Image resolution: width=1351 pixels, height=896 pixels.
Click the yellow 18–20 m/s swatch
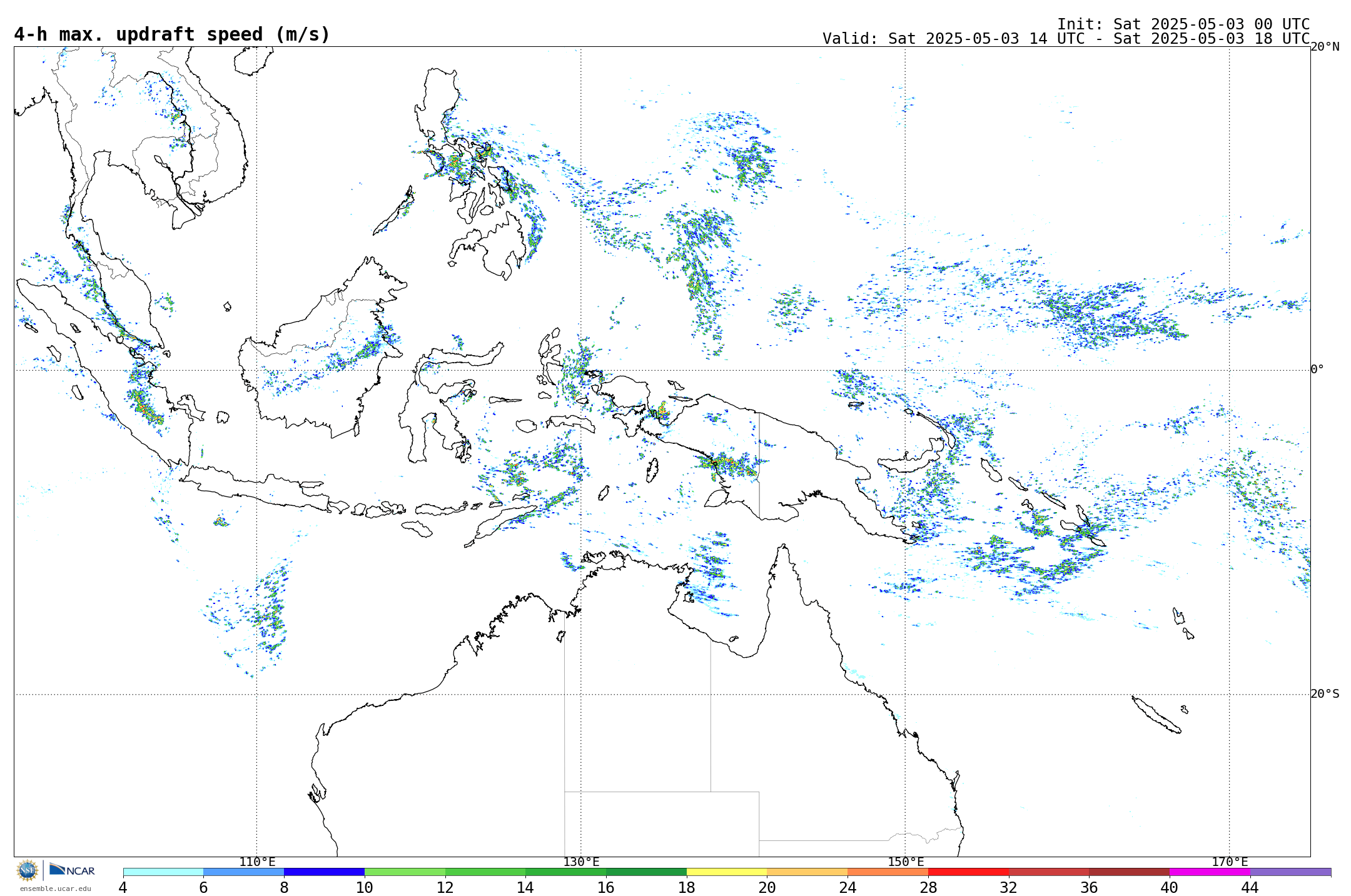(x=727, y=872)
